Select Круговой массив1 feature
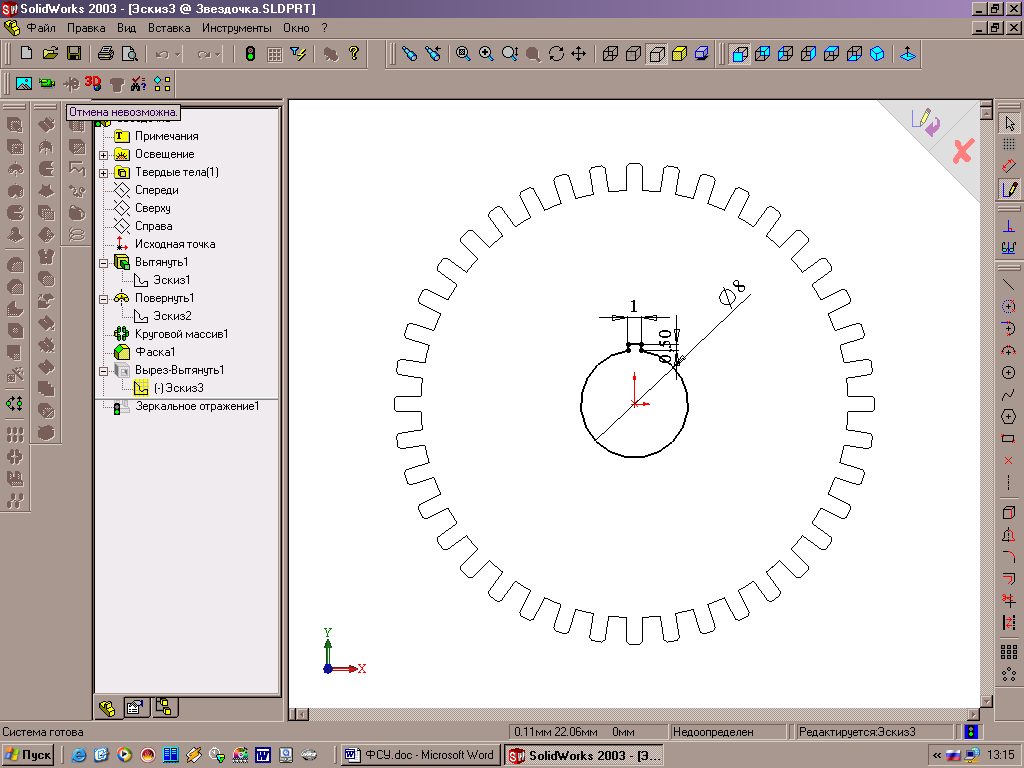Viewport: 1024px width, 768px height. [x=182, y=334]
